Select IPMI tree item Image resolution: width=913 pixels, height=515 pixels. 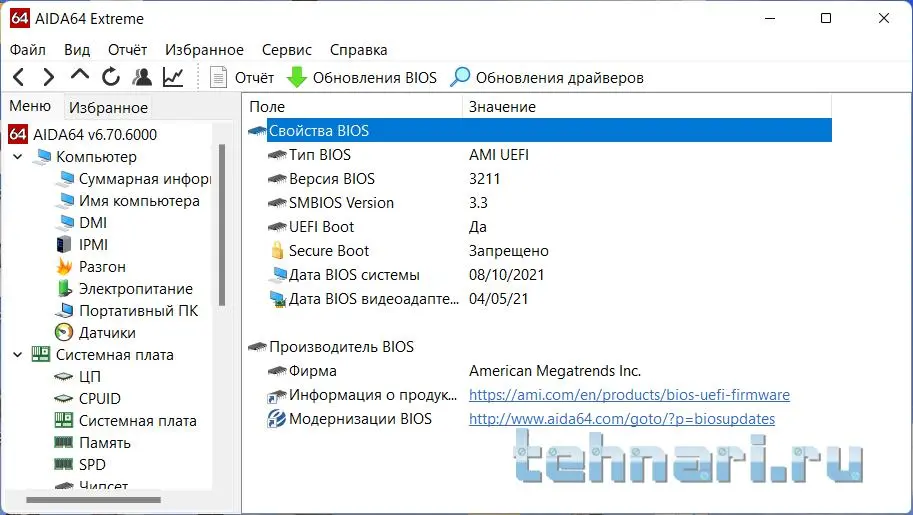[x=82, y=245]
